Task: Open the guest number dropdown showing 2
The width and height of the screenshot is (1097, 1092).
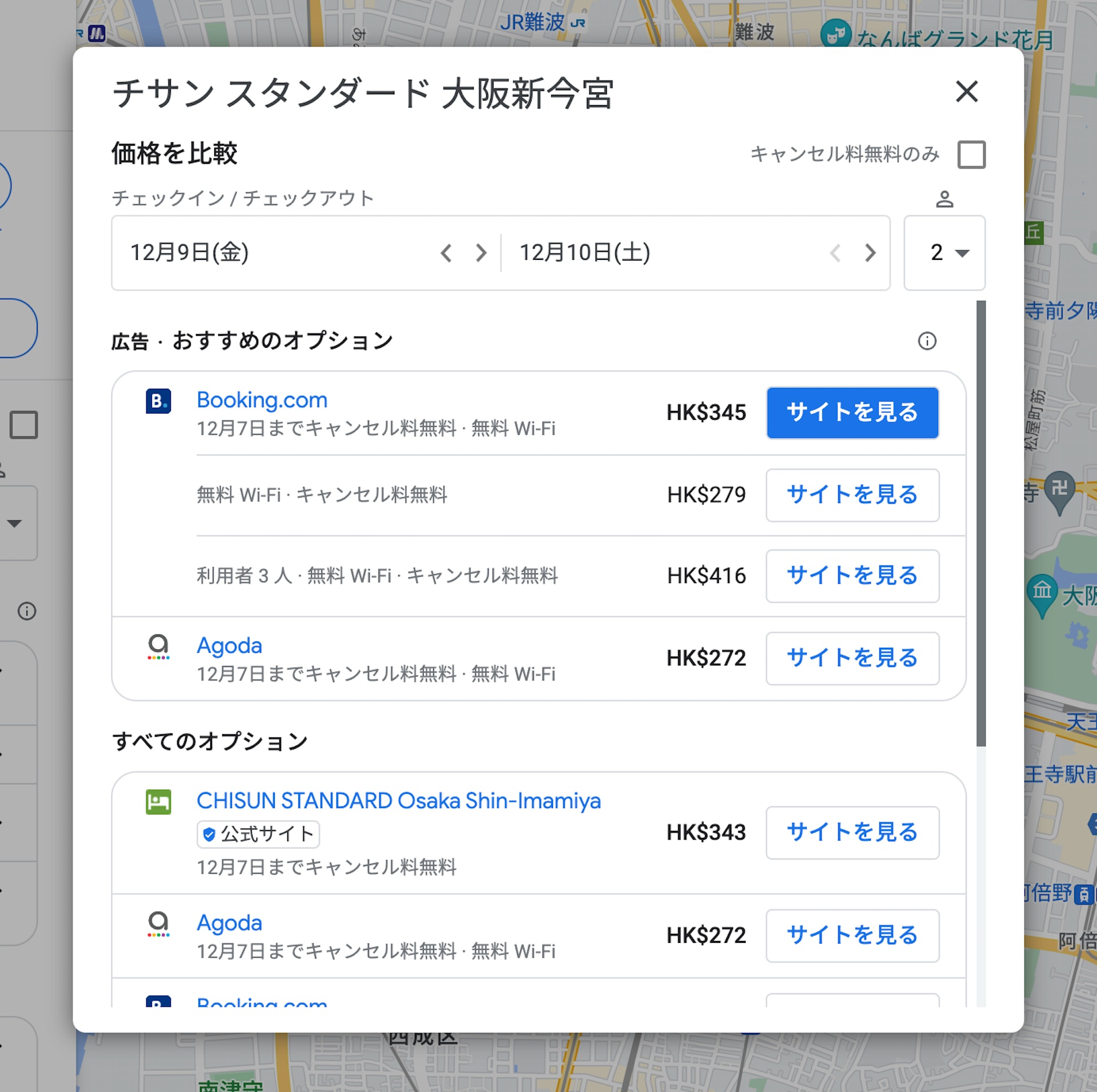Action: click(x=944, y=253)
